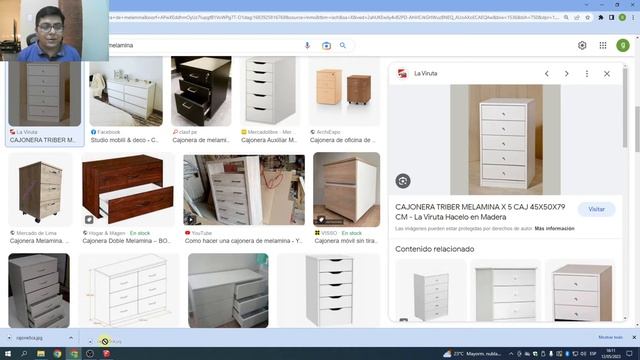Screen dimensions: 640x360
Task: Open Chrome profile avatar in toolbar
Action: click(622, 18)
